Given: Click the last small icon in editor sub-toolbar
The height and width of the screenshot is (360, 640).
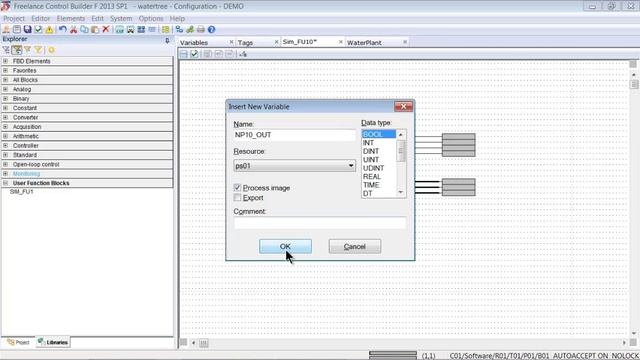Looking at the screenshot, I should (243, 54).
